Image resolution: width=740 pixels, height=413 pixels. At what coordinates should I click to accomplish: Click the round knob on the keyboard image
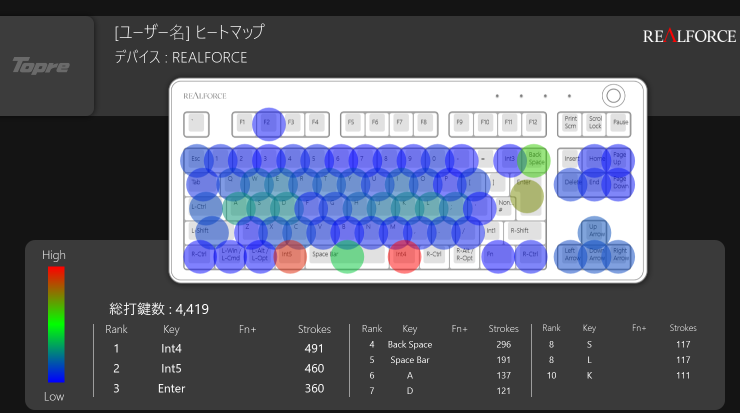point(613,96)
